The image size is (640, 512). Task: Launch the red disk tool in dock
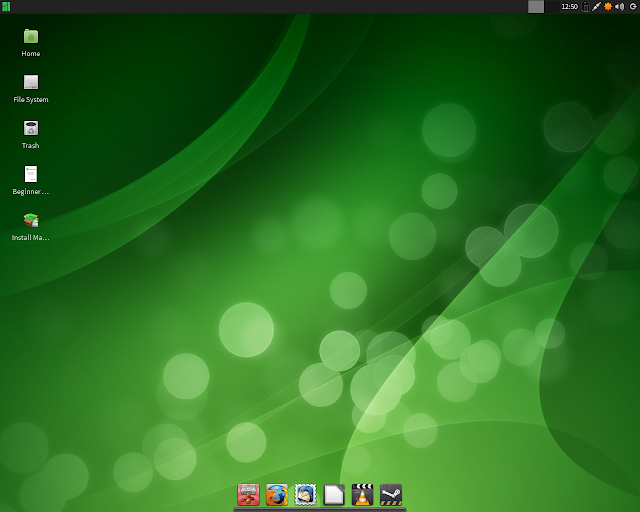pos(248,495)
